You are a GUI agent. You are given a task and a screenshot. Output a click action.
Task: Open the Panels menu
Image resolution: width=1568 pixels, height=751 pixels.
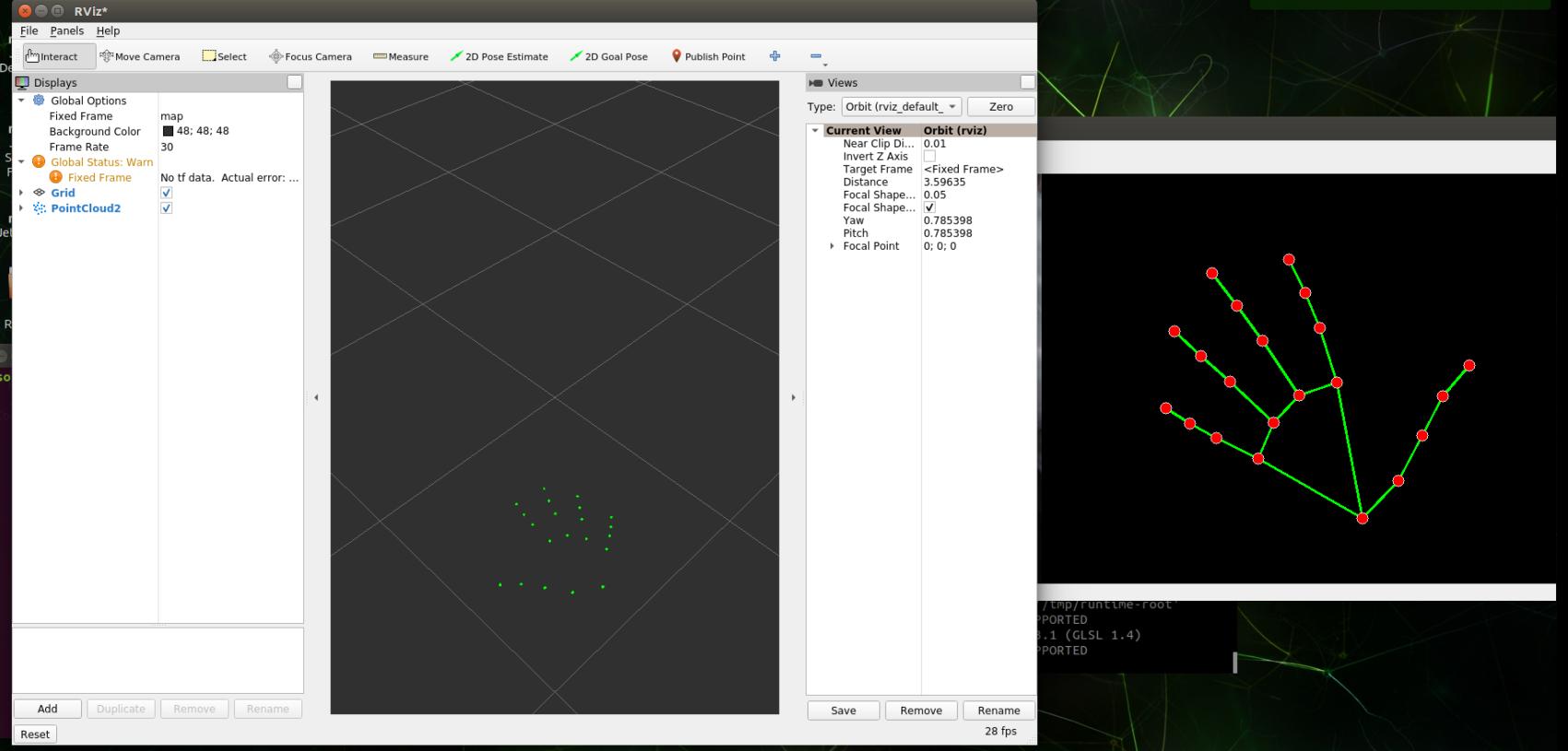[x=66, y=30]
